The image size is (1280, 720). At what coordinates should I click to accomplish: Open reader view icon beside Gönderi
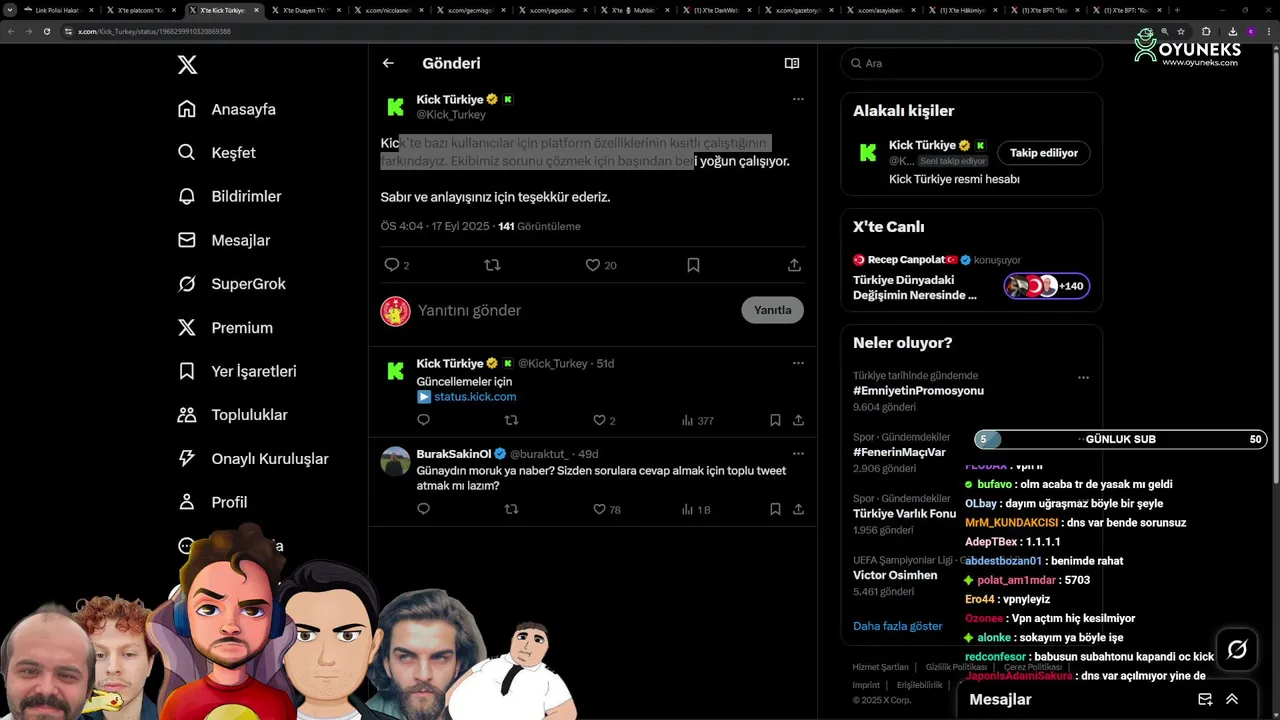[x=792, y=63]
